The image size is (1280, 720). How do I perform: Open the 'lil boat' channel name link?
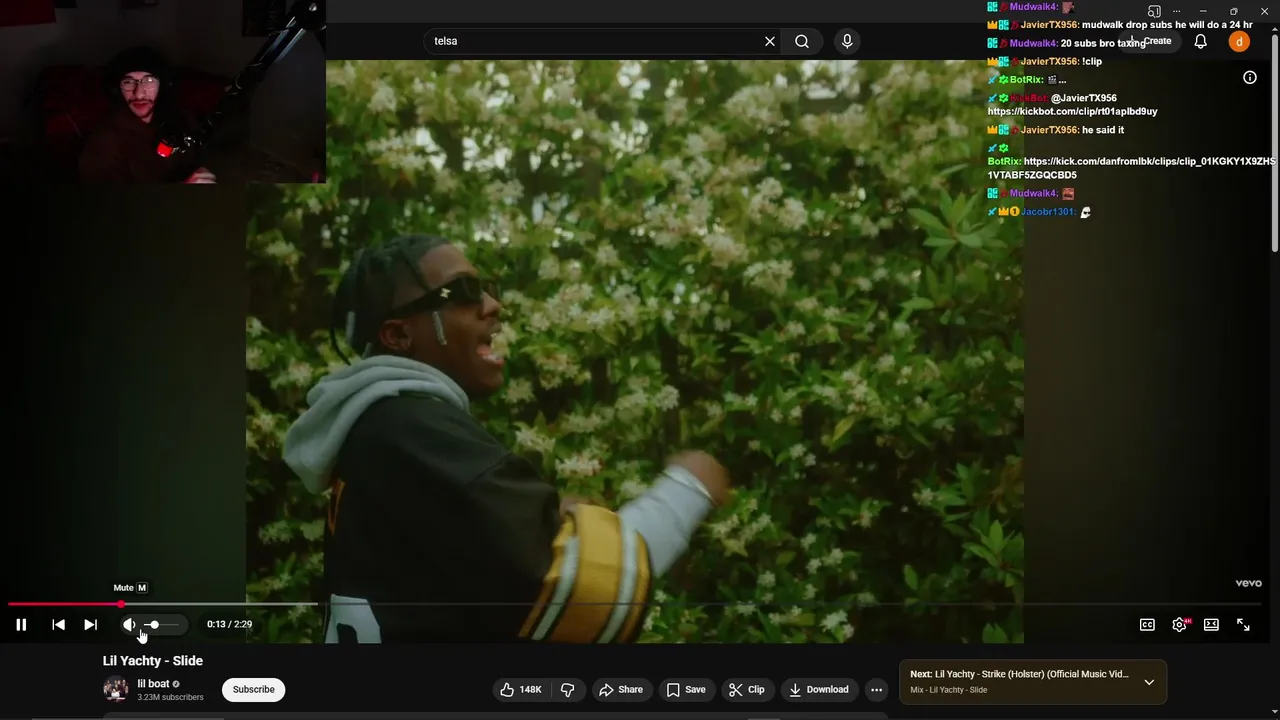(153, 684)
